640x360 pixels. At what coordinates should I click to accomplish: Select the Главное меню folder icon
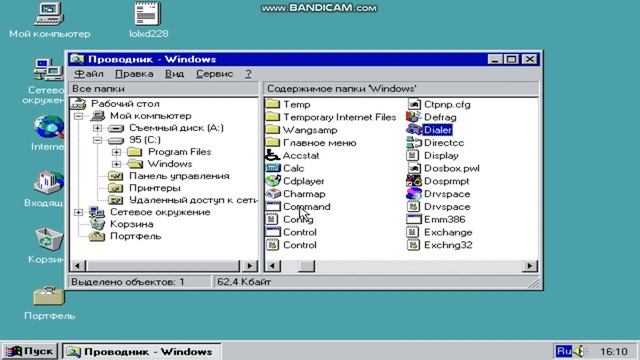pos(272,142)
